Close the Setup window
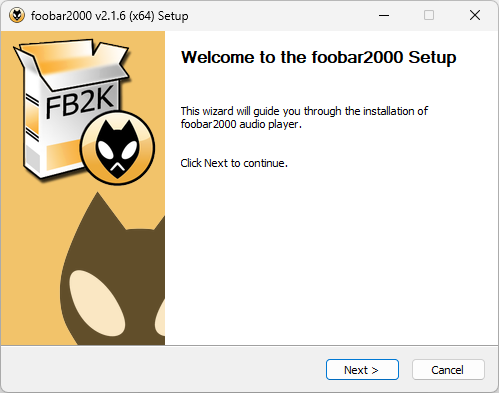This screenshot has width=499, height=393. (475, 15)
